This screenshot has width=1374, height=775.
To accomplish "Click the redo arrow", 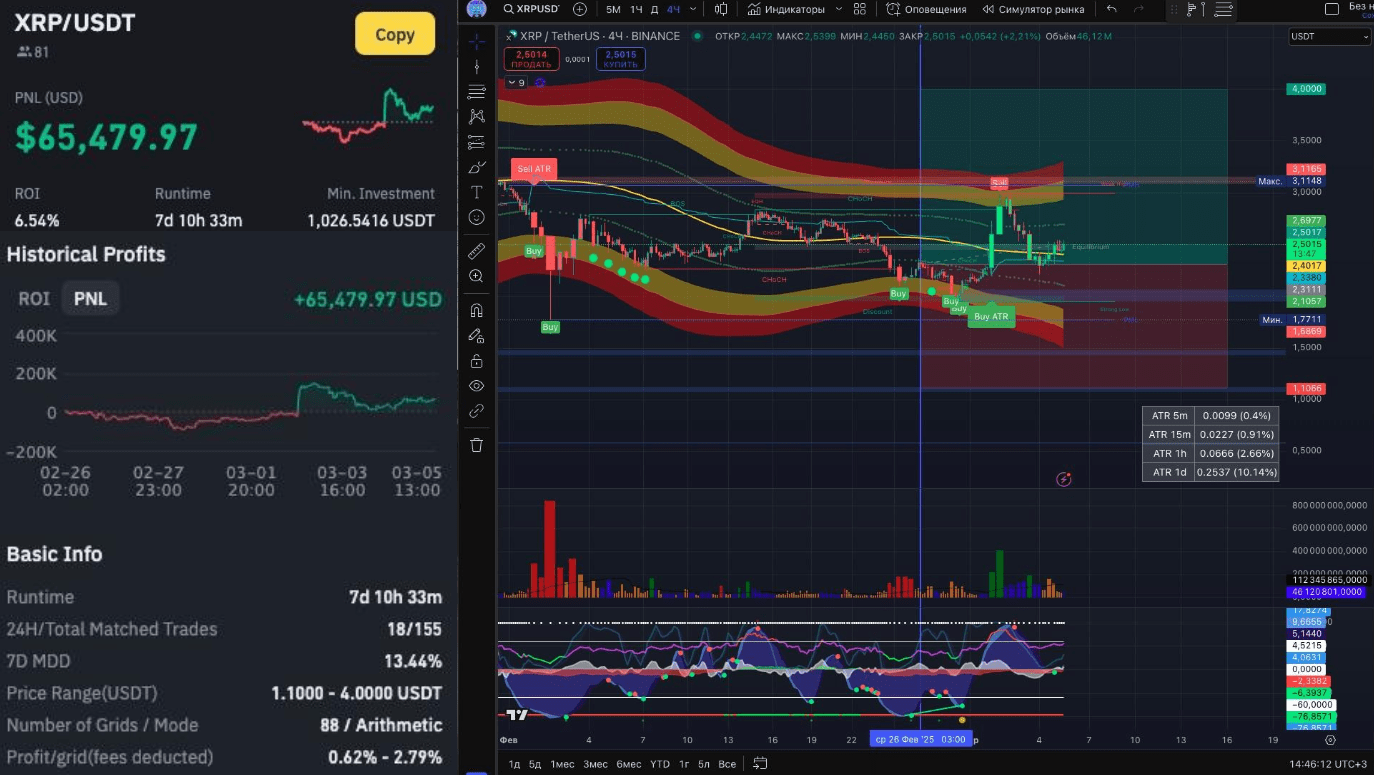I will click(x=1140, y=9).
